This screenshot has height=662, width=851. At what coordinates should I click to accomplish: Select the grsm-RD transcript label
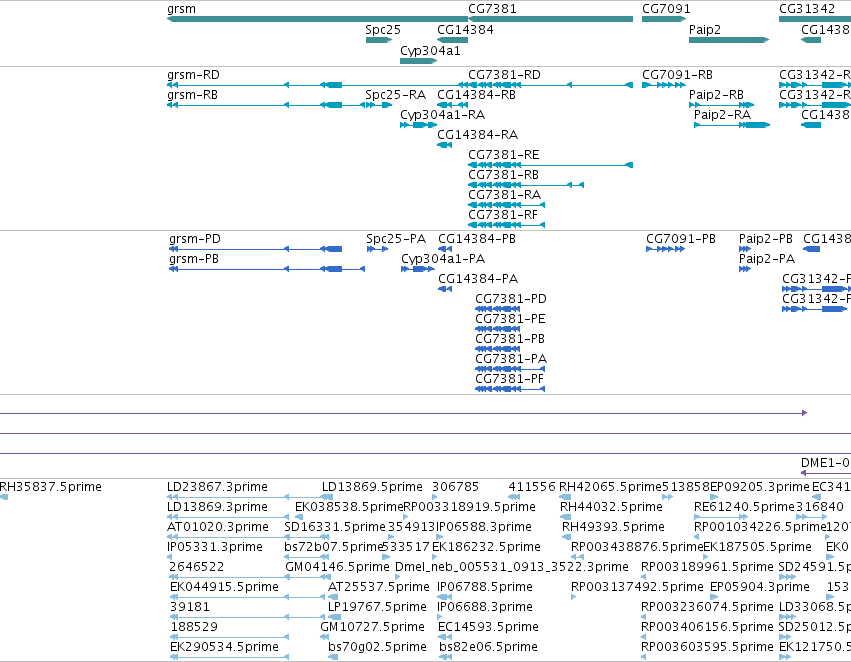[193, 75]
